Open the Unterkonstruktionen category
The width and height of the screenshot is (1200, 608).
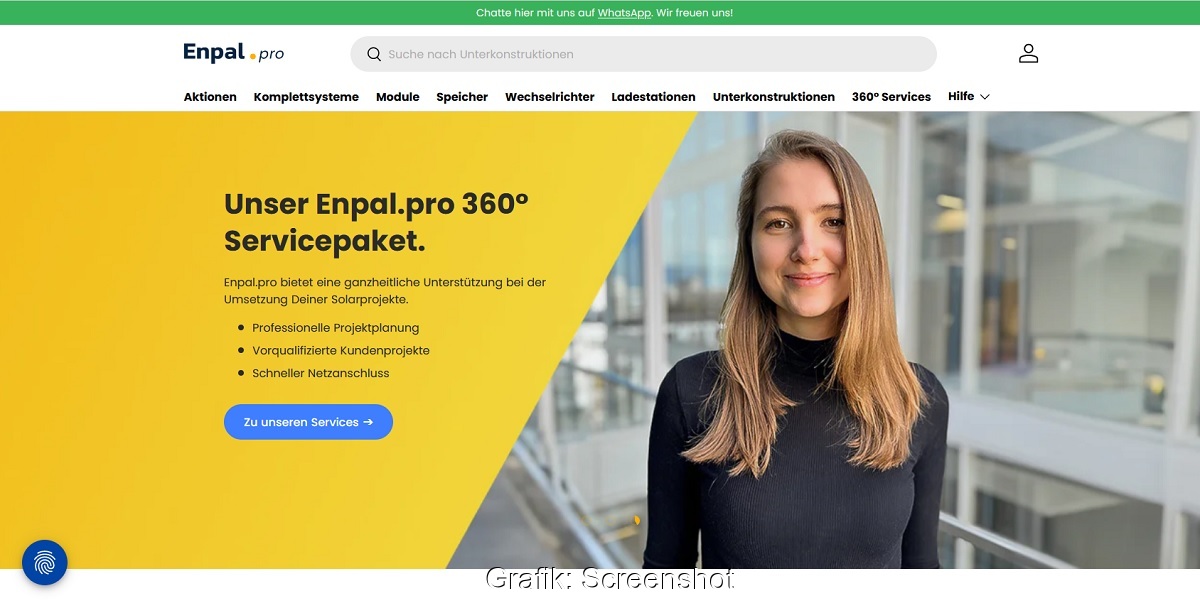pos(774,97)
